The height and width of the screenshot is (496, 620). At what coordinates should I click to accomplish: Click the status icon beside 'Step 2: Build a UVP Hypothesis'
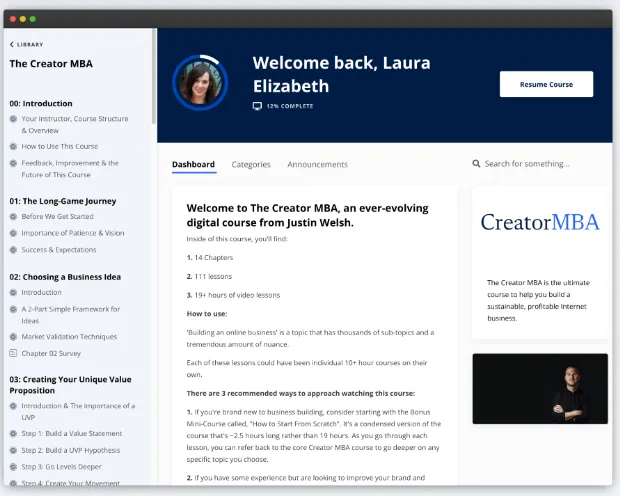pyautogui.click(x=13, y=450)
